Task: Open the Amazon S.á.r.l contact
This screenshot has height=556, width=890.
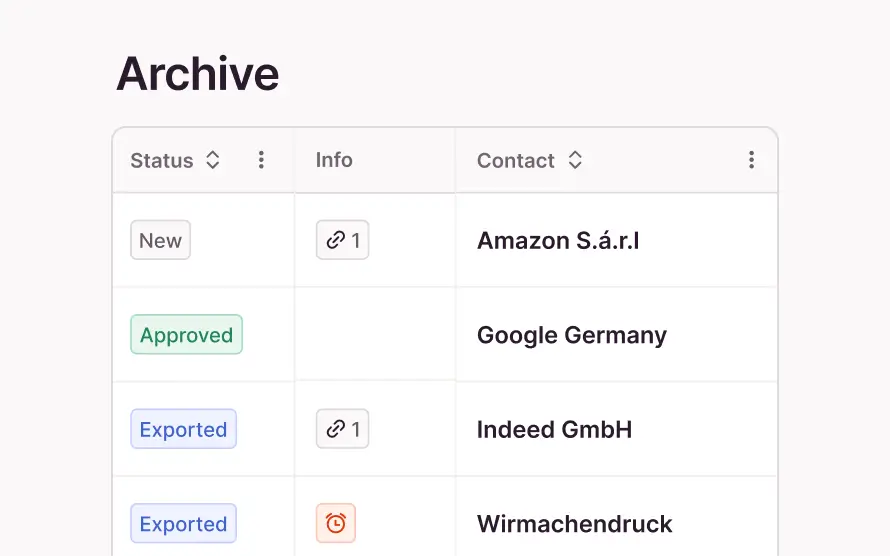Action: pos(558,240)
